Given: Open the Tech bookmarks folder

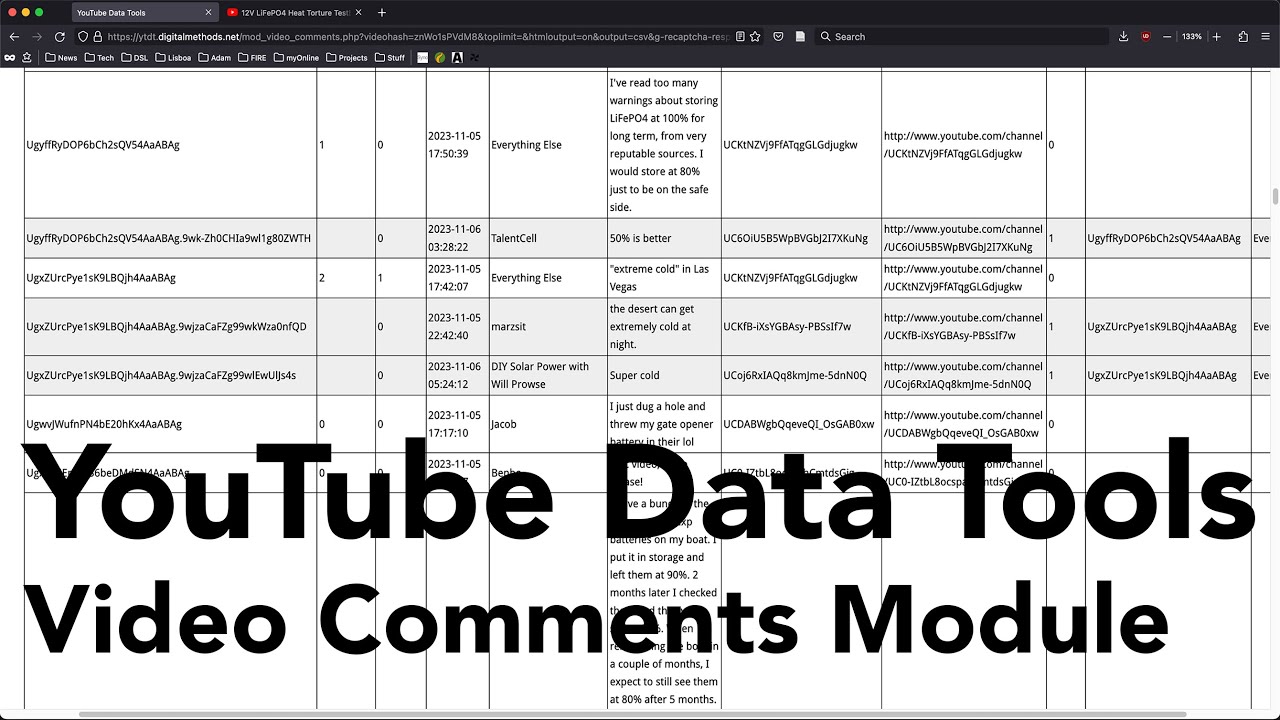Looking at the screenshot, I should tap(99, 58).
